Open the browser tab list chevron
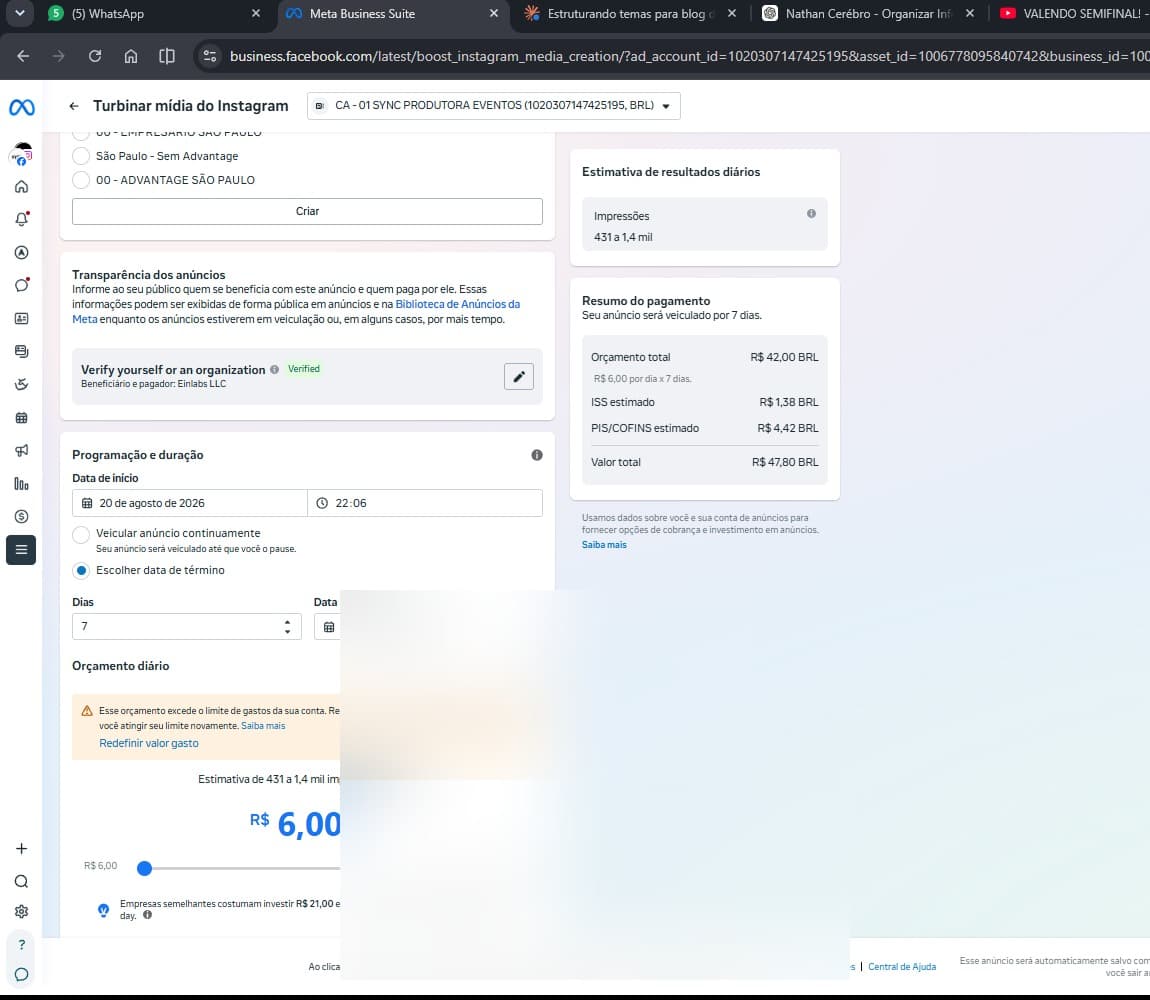 coord(20,13)
